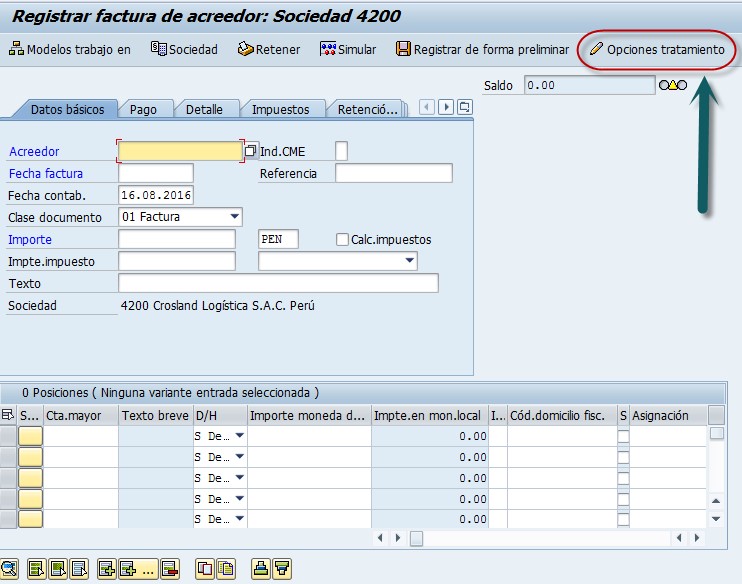Click the Delete row icon
742x584 pixels.
click(170, 568)
